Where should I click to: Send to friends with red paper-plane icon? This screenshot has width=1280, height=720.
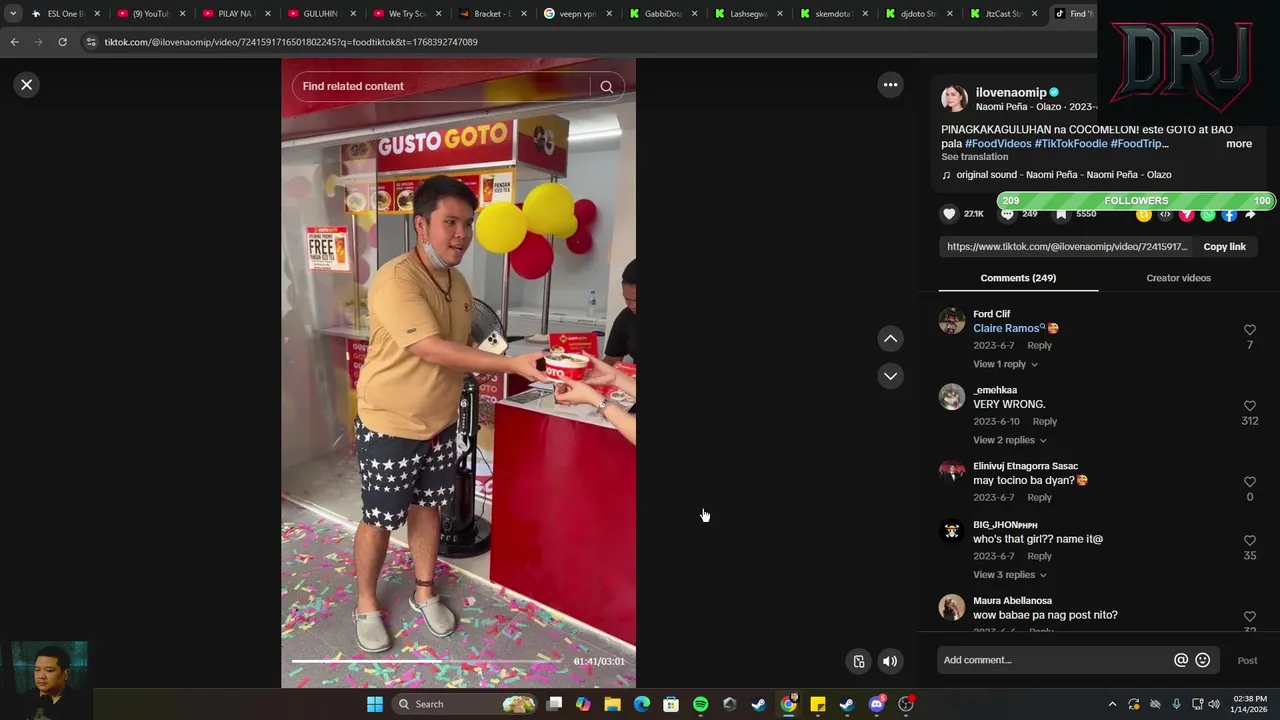(1186, 214)
